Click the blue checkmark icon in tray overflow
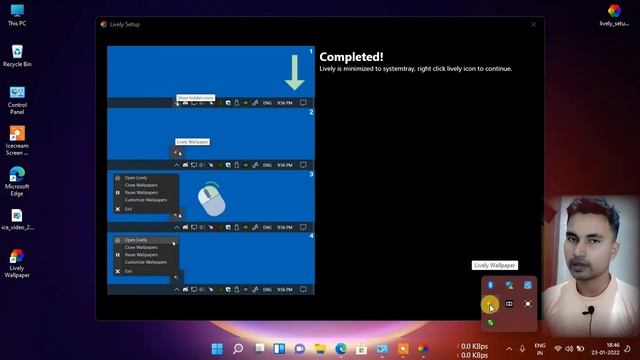The height and width of the screenshot is (360, 640). (528, 285)
